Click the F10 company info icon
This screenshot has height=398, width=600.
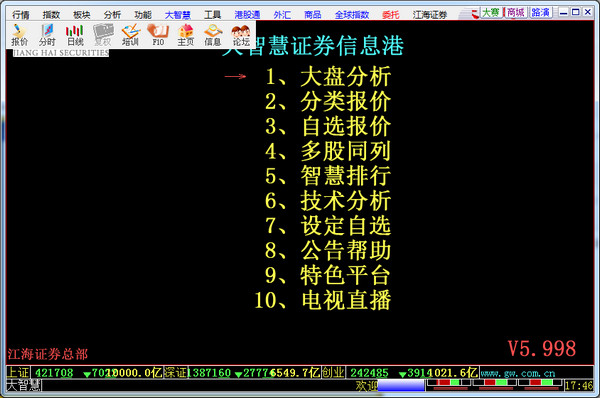pos(158,35)
